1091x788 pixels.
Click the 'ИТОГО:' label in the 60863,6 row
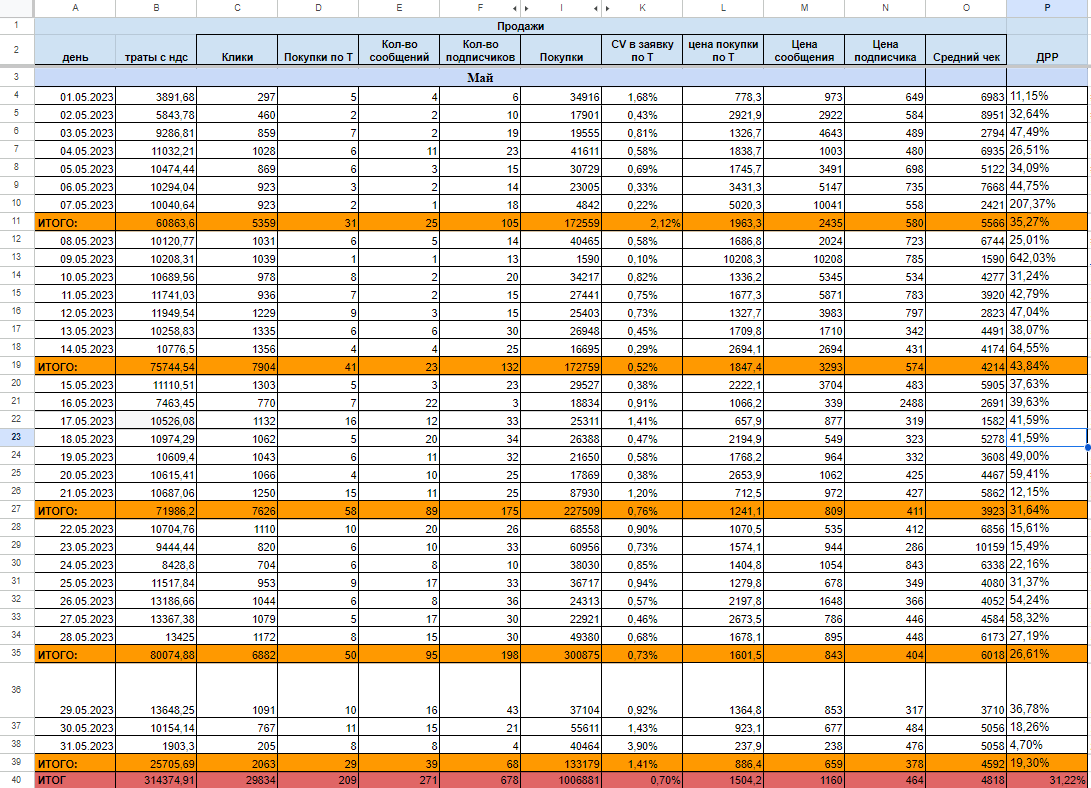click(x=75, y=223)
